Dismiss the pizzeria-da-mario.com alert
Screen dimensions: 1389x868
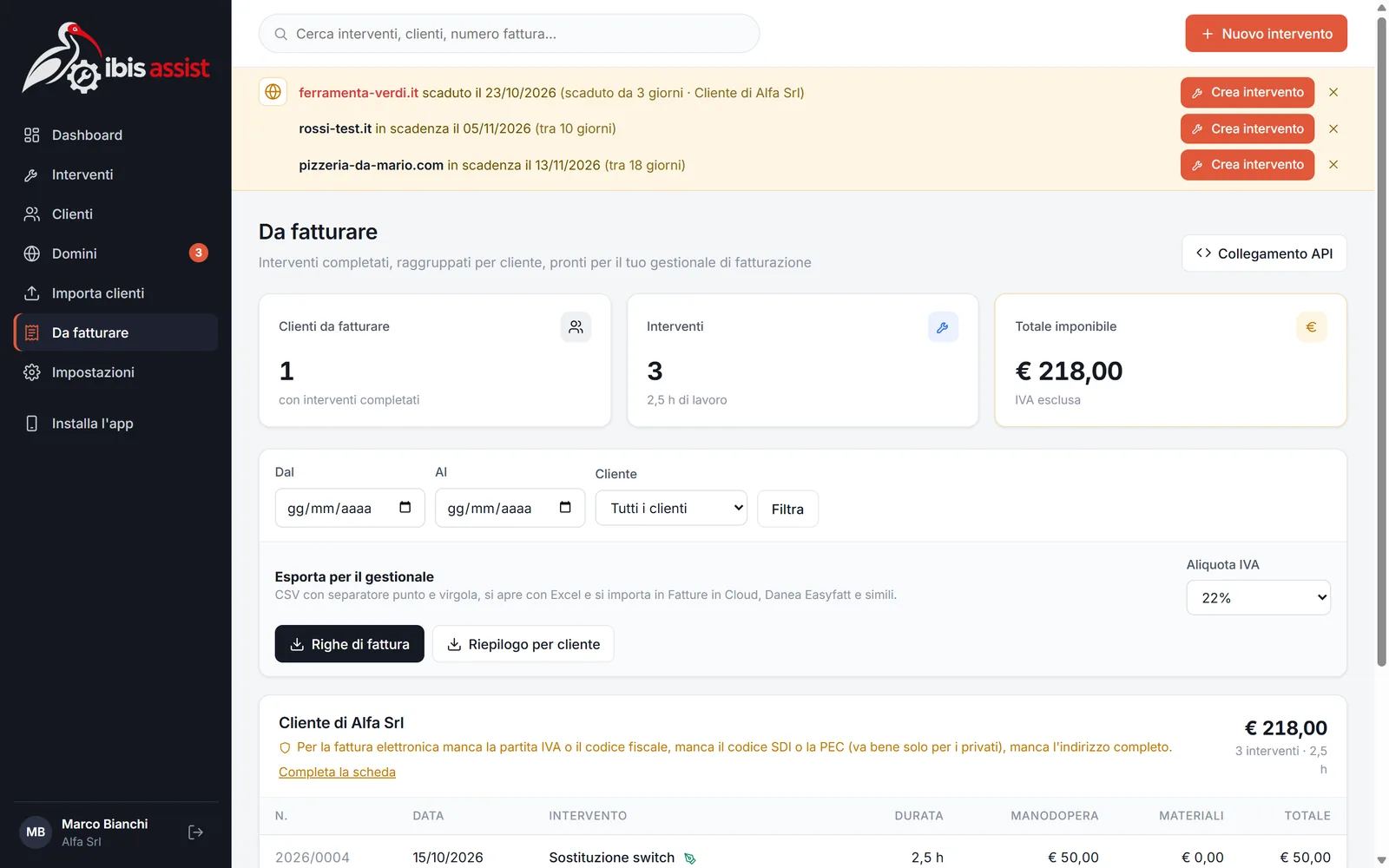click(x=1333, y=165)
